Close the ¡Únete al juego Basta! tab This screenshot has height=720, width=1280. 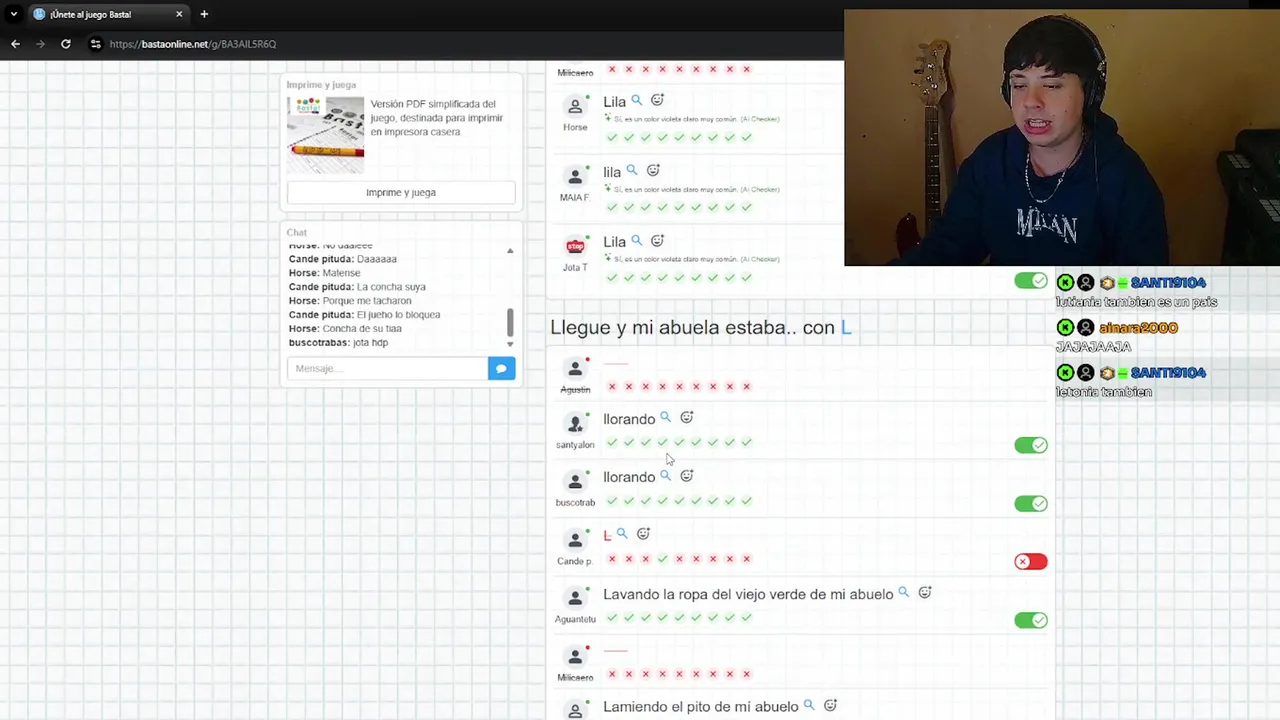(179, 14)
